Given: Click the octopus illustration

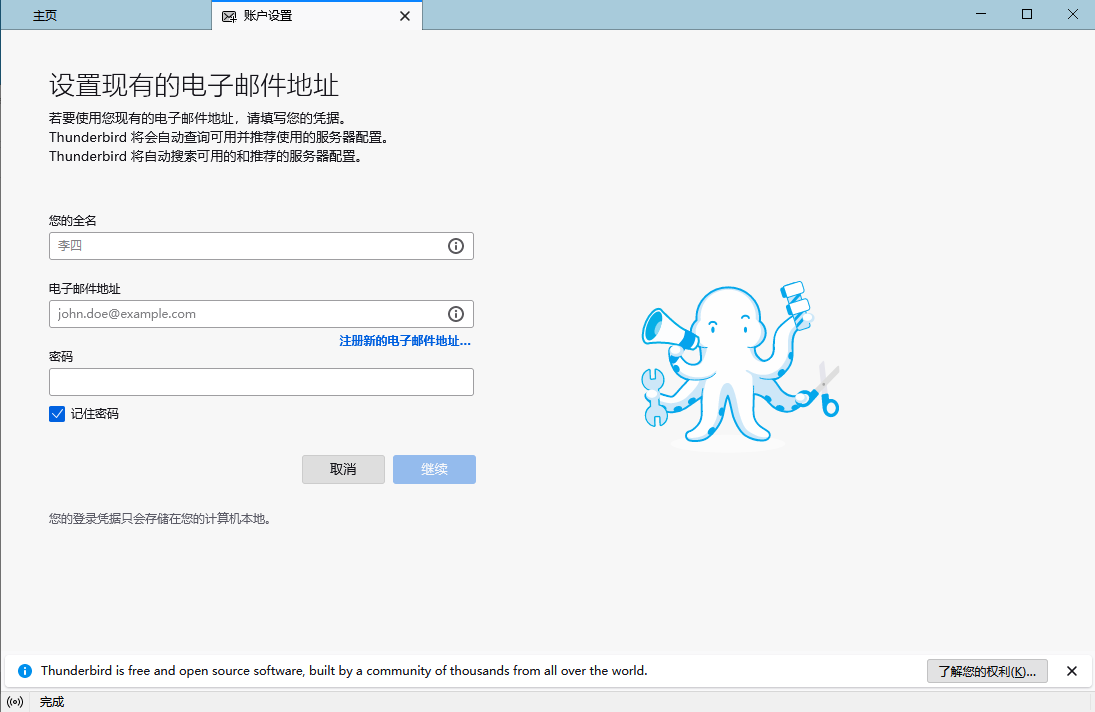Looking at the screenshot, I should (740, 364).
